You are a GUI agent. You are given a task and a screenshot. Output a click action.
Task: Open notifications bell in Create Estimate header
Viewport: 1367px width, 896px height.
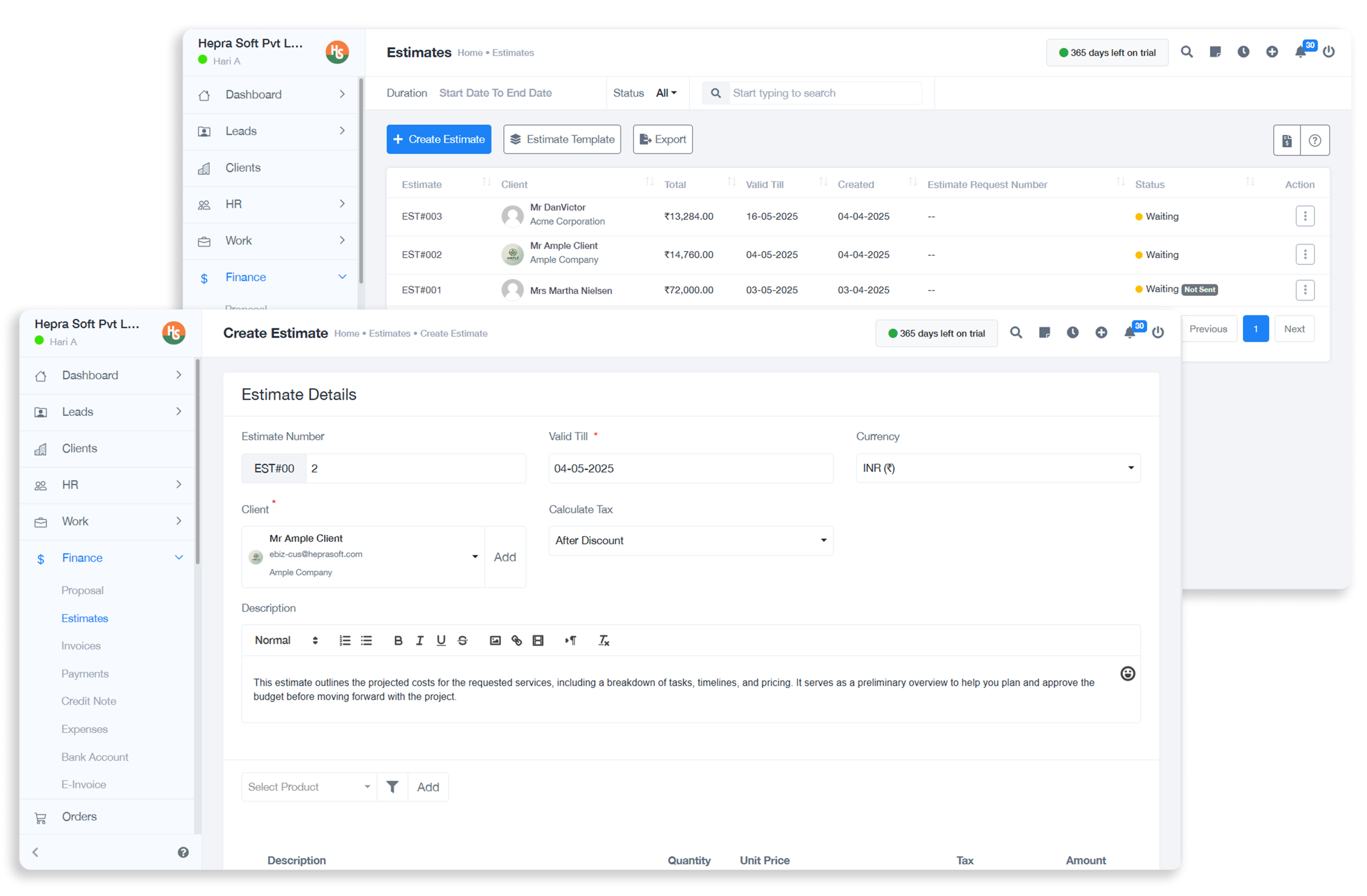(1130, 333)
